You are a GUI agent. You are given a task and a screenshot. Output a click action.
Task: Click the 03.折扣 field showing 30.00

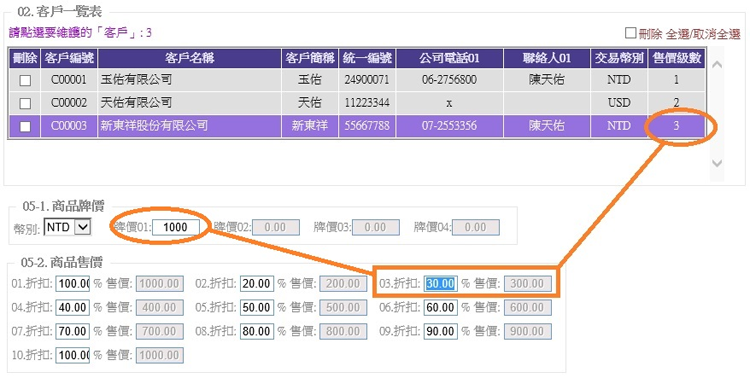coord(441,284)
